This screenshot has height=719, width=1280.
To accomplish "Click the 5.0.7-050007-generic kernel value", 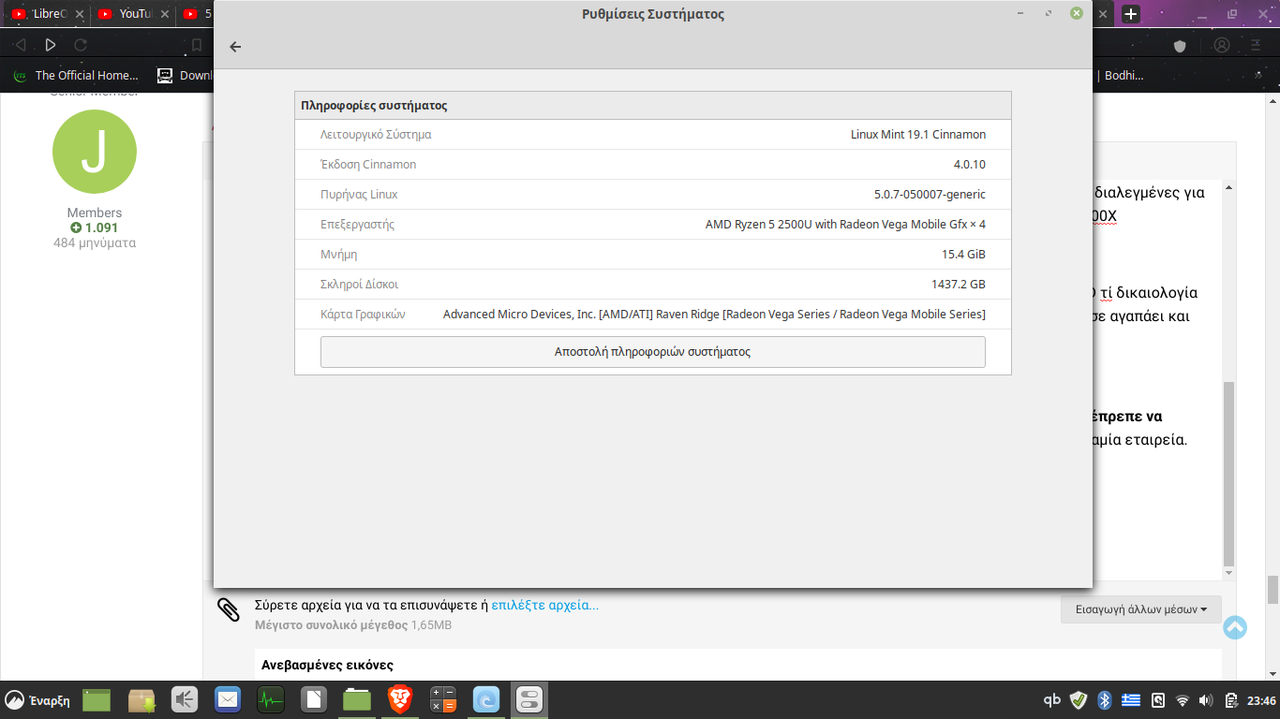I will (x=930, y=194).
